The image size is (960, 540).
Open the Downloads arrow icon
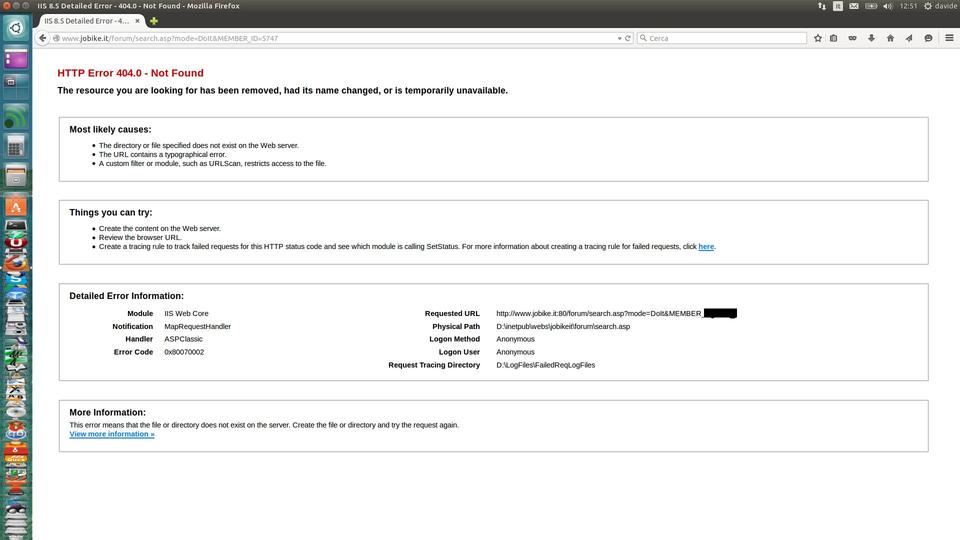871,38
